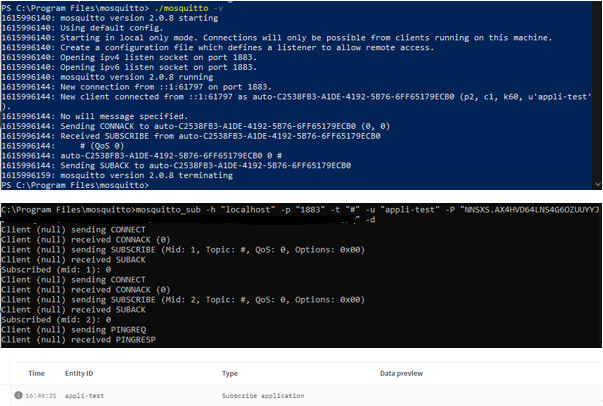The height and width of the screenshot is (406, 603).
Task: Click the 'Subscribed (mid: 2): 0' line
Action: (56, 320)
